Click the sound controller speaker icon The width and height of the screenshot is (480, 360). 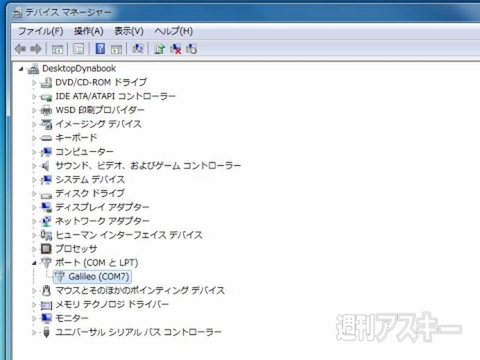coord(45,166)
